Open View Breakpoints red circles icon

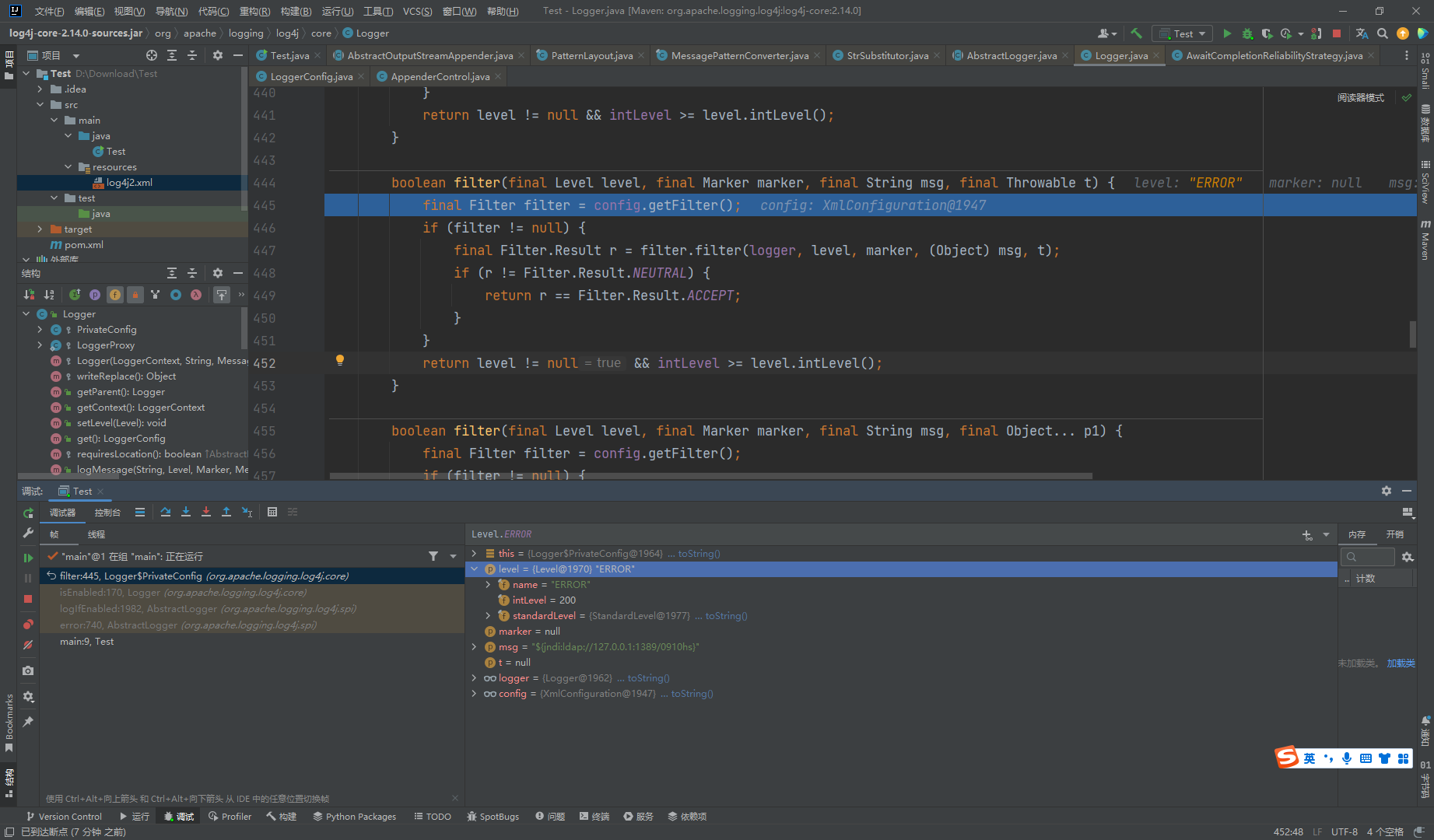tap(28, 624)
